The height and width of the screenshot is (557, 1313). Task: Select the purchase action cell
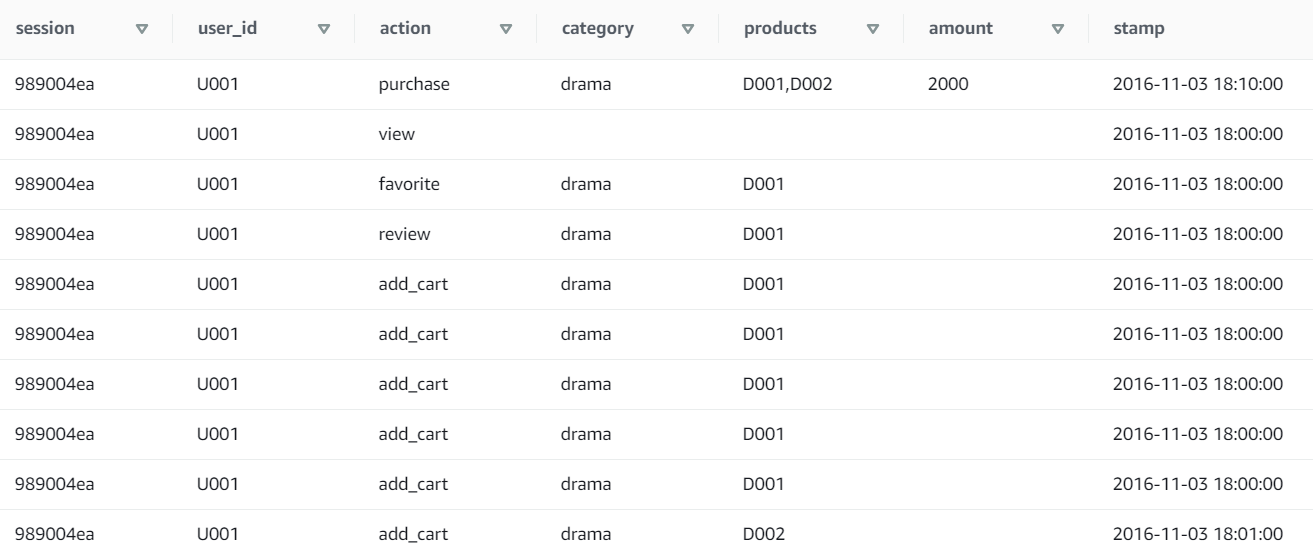(x=413, y=85)
